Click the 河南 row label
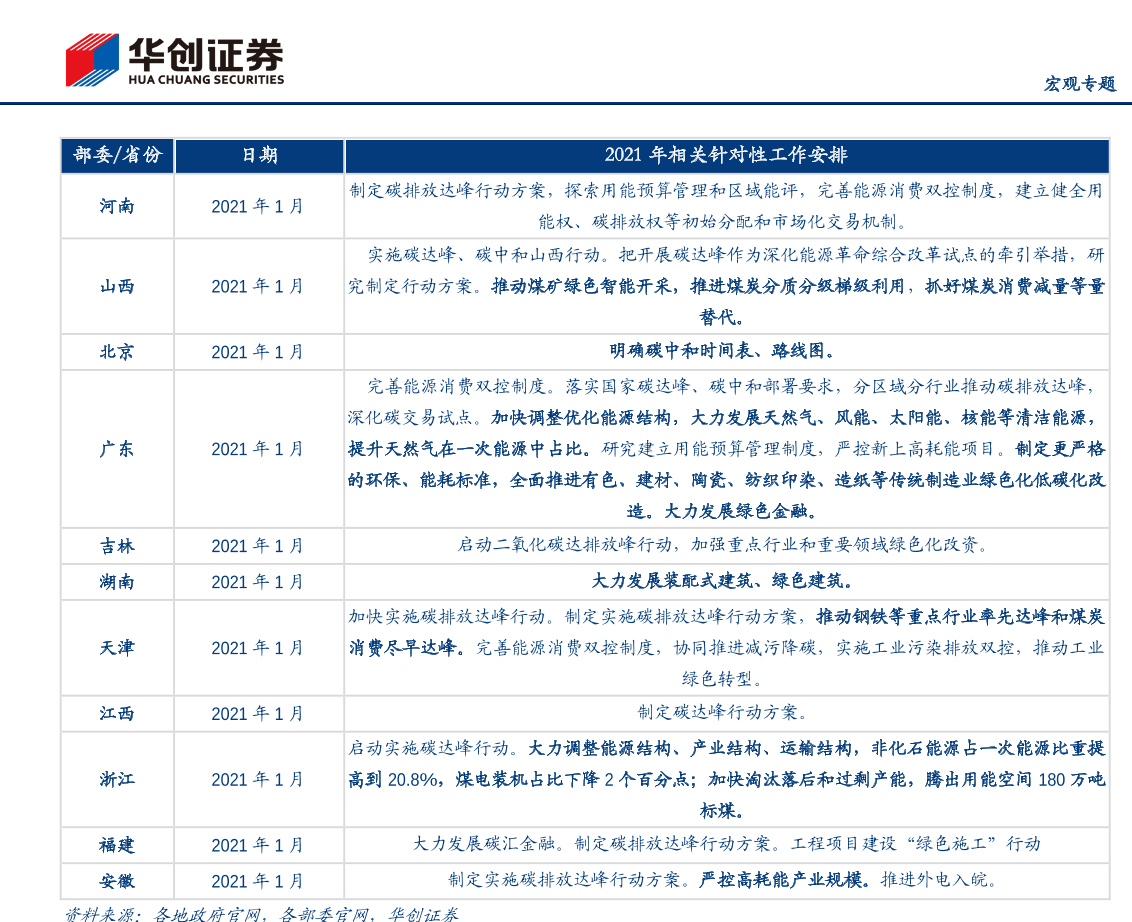This screenshot has width=1132, height=922. [x=117, y=206]
